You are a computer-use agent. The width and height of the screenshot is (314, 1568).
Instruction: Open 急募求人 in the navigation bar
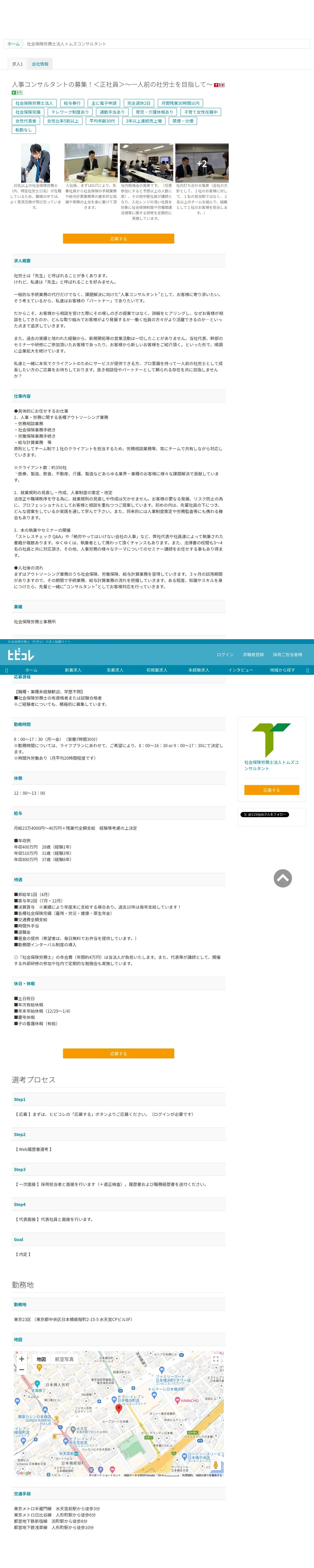coord(115,670)
